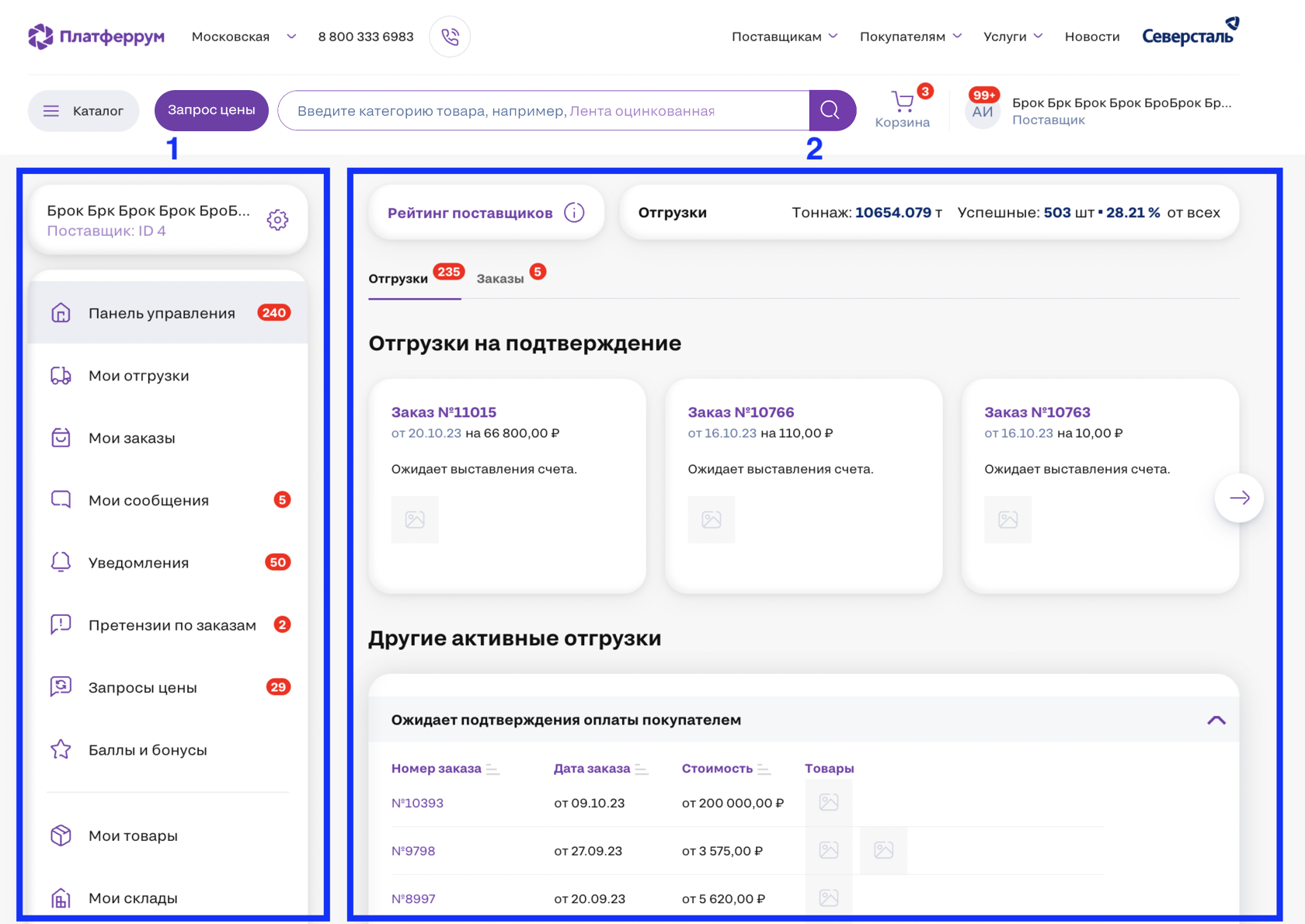Open order Заказ №10763
Viewport: 1305px width, 924px height.
[1037, 412]
